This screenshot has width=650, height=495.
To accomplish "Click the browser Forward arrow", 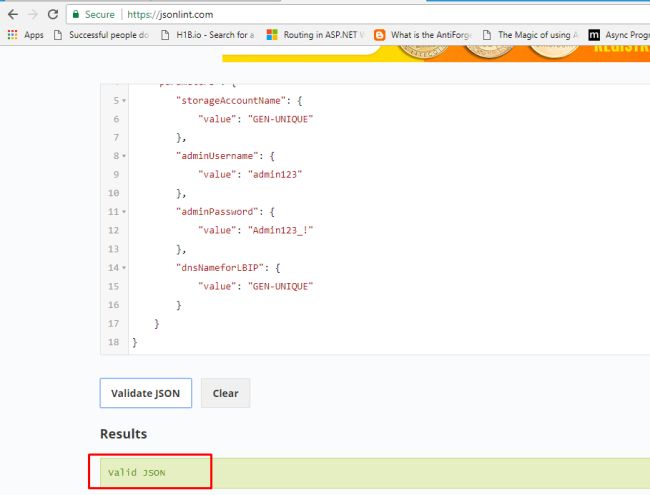I will pyautogui.click(x=33, y=15).
